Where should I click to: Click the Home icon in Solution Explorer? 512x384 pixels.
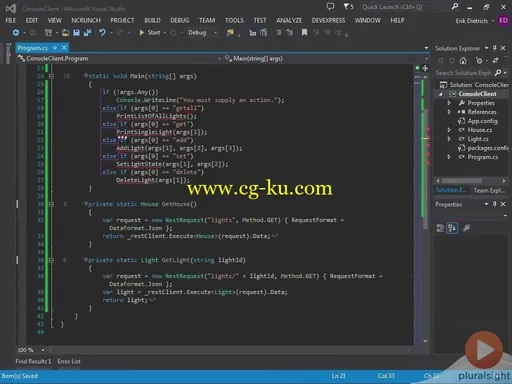point(463,61)
